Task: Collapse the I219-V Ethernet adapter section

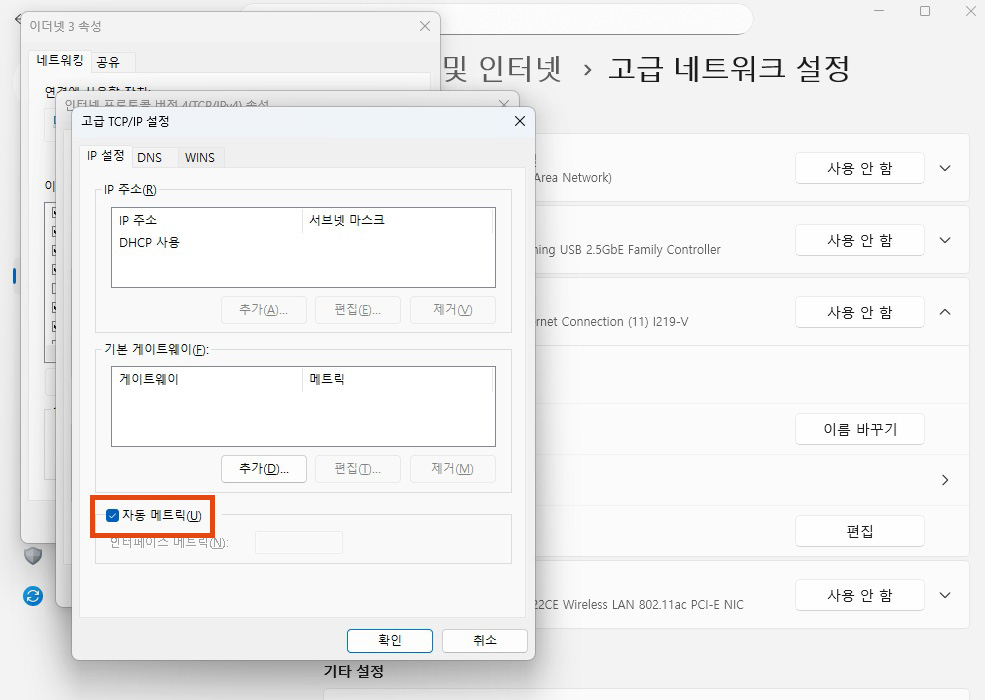Action: coord(945,312)
